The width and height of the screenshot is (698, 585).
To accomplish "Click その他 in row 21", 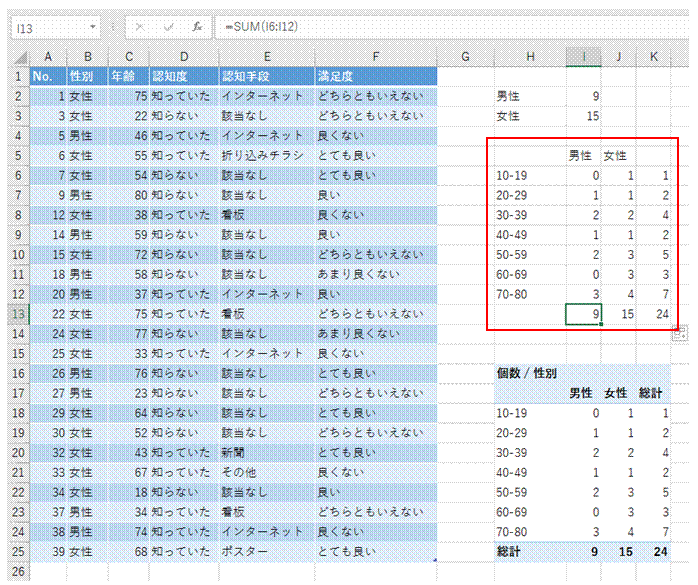I will pyautogui.click(x=239, y=472).
